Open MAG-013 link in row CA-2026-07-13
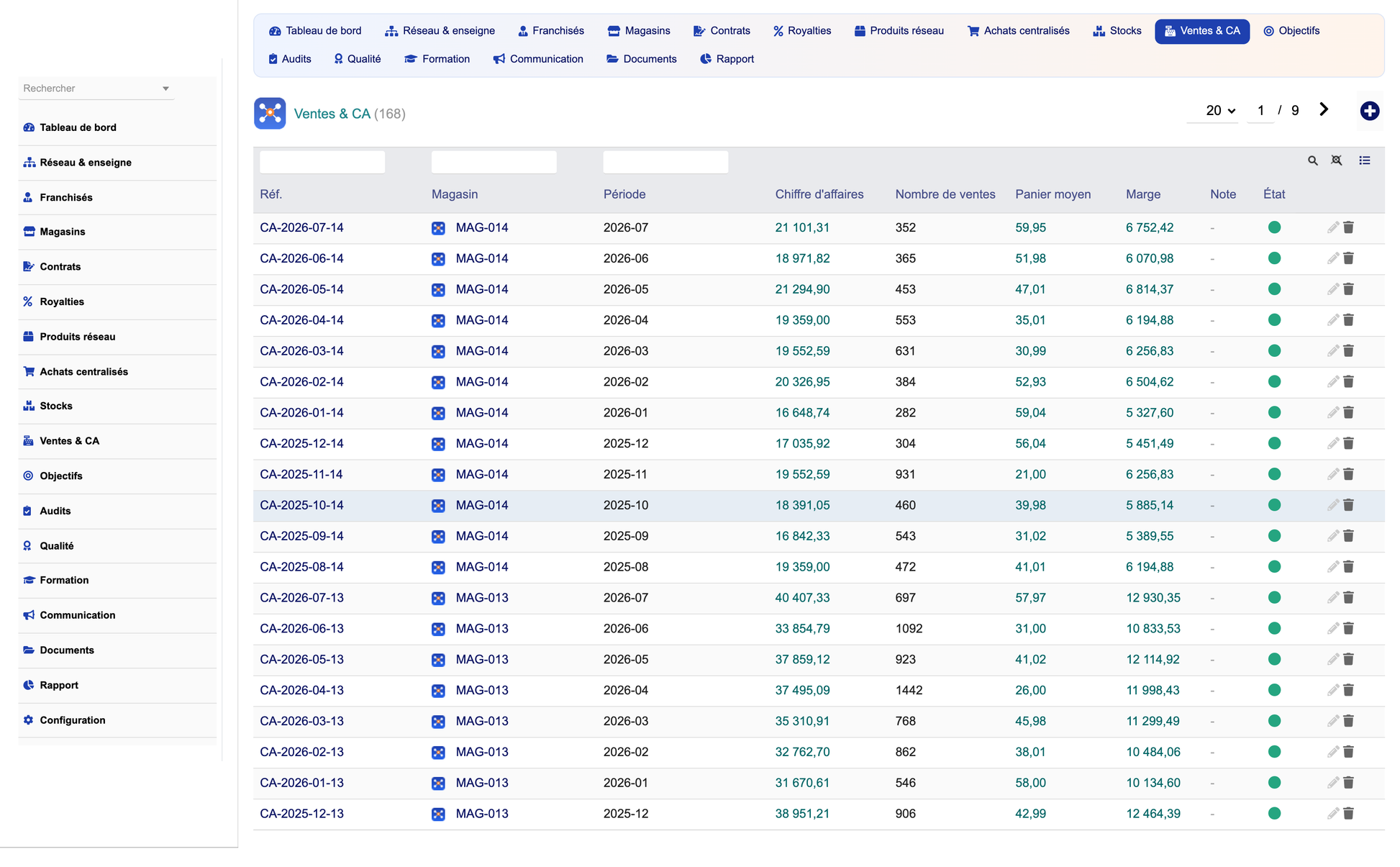 point(482,598)
